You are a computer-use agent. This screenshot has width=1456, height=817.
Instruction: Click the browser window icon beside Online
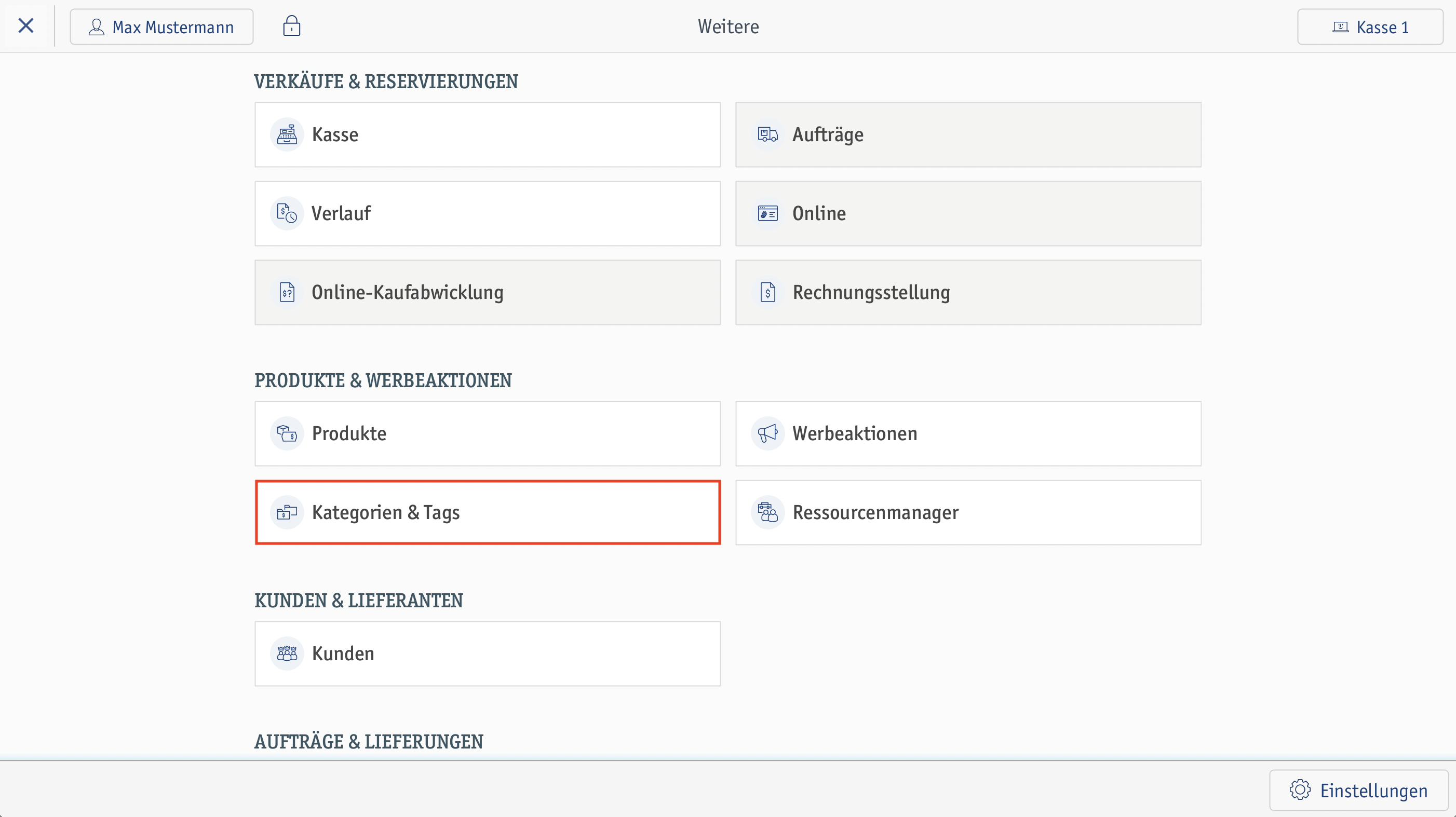[767, 213]
